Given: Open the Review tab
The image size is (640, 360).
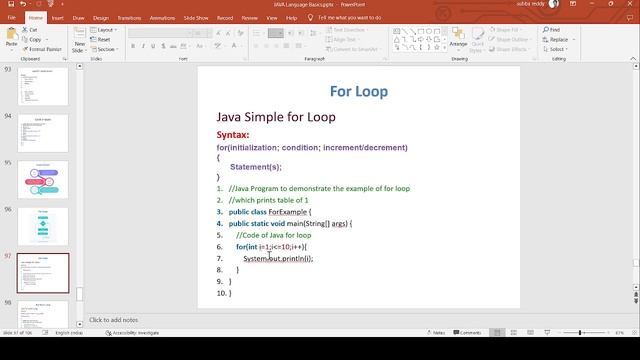Looking at the screenshot, I should (x=249, y=18).
